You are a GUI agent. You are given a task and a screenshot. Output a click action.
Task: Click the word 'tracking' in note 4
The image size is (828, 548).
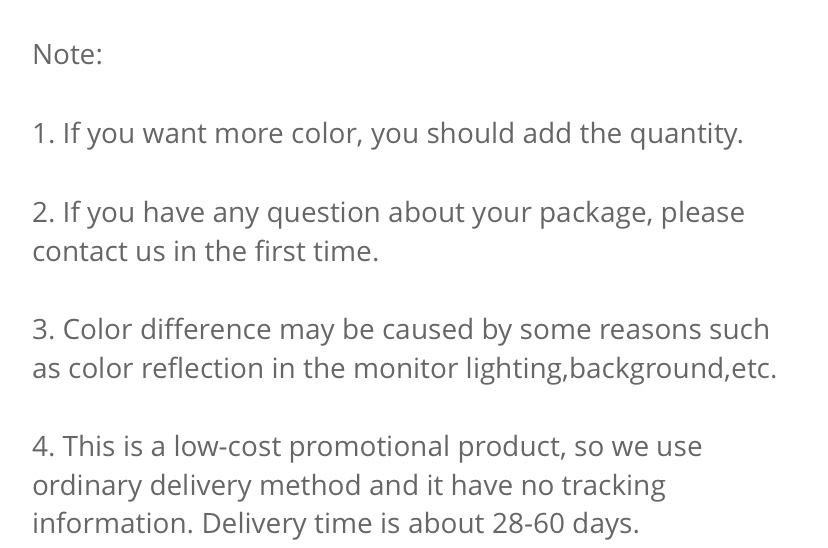pyautogui.click(x=613, y=486)
